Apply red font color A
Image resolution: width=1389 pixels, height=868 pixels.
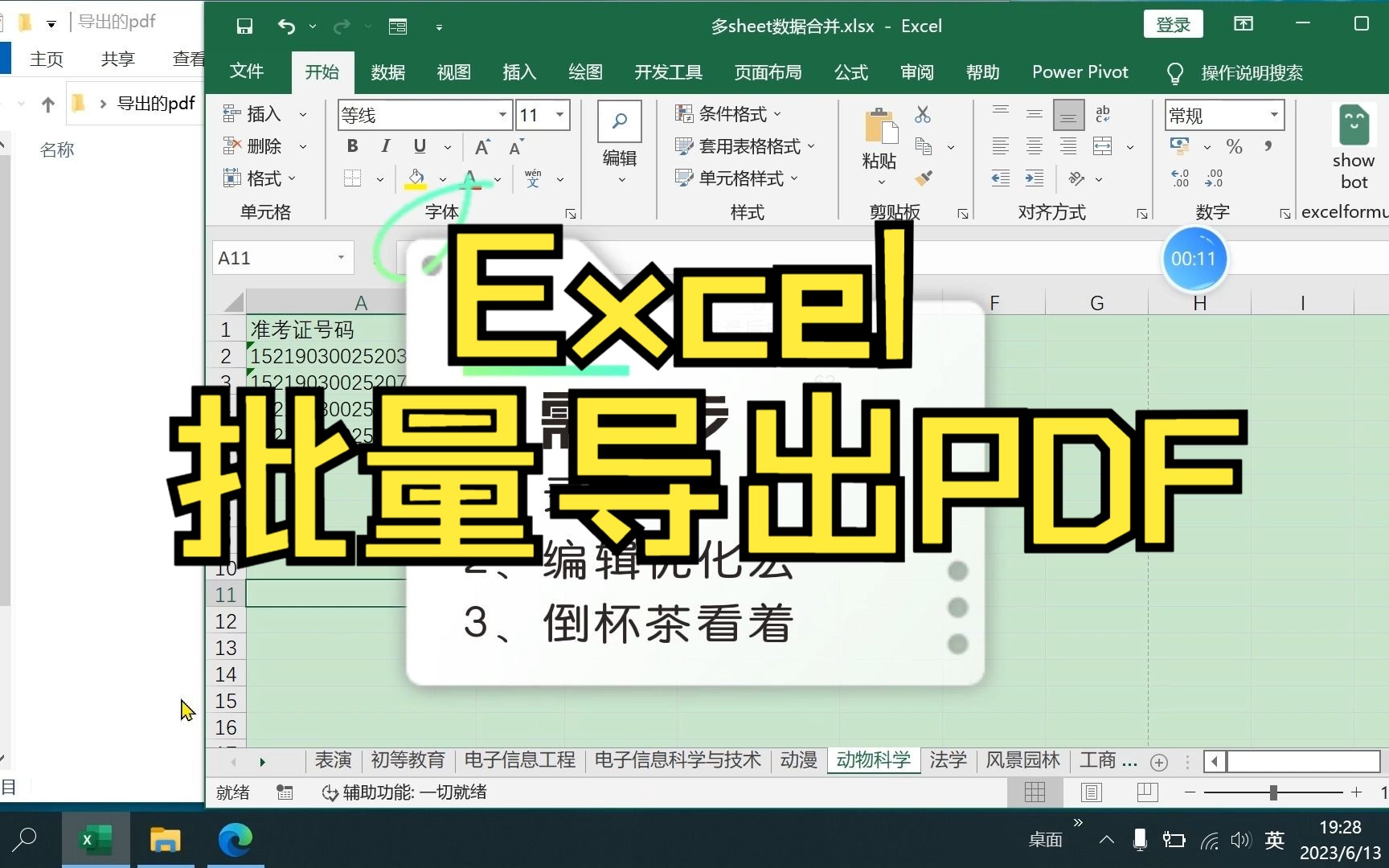point(471,178)
